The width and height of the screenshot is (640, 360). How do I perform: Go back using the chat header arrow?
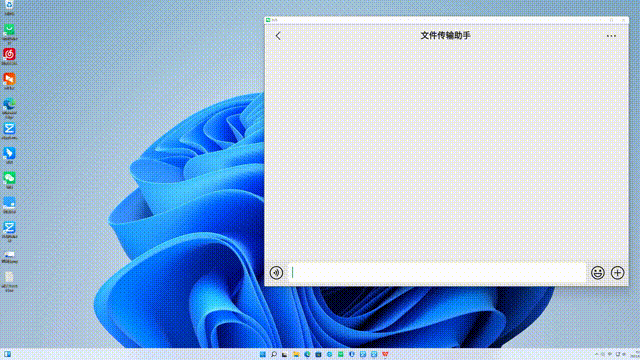[278, 36]
